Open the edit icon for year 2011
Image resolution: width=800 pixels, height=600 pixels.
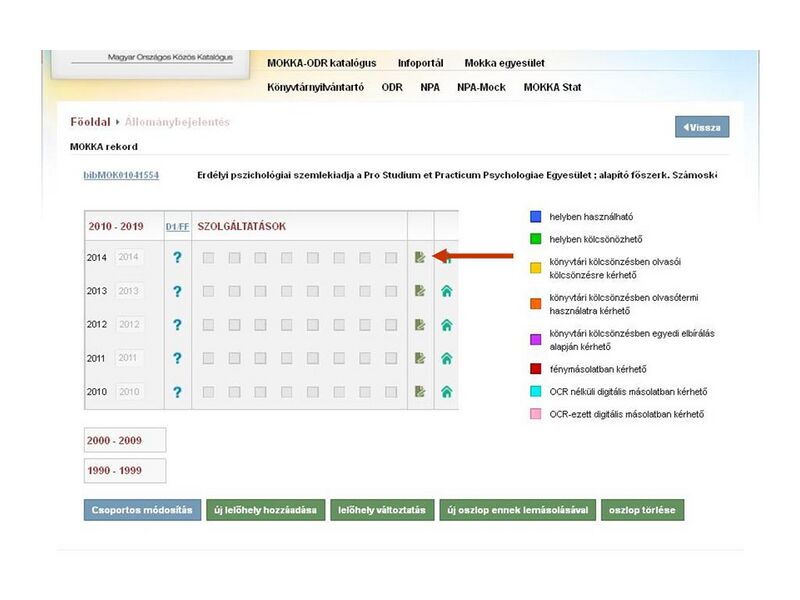point(420,358)
